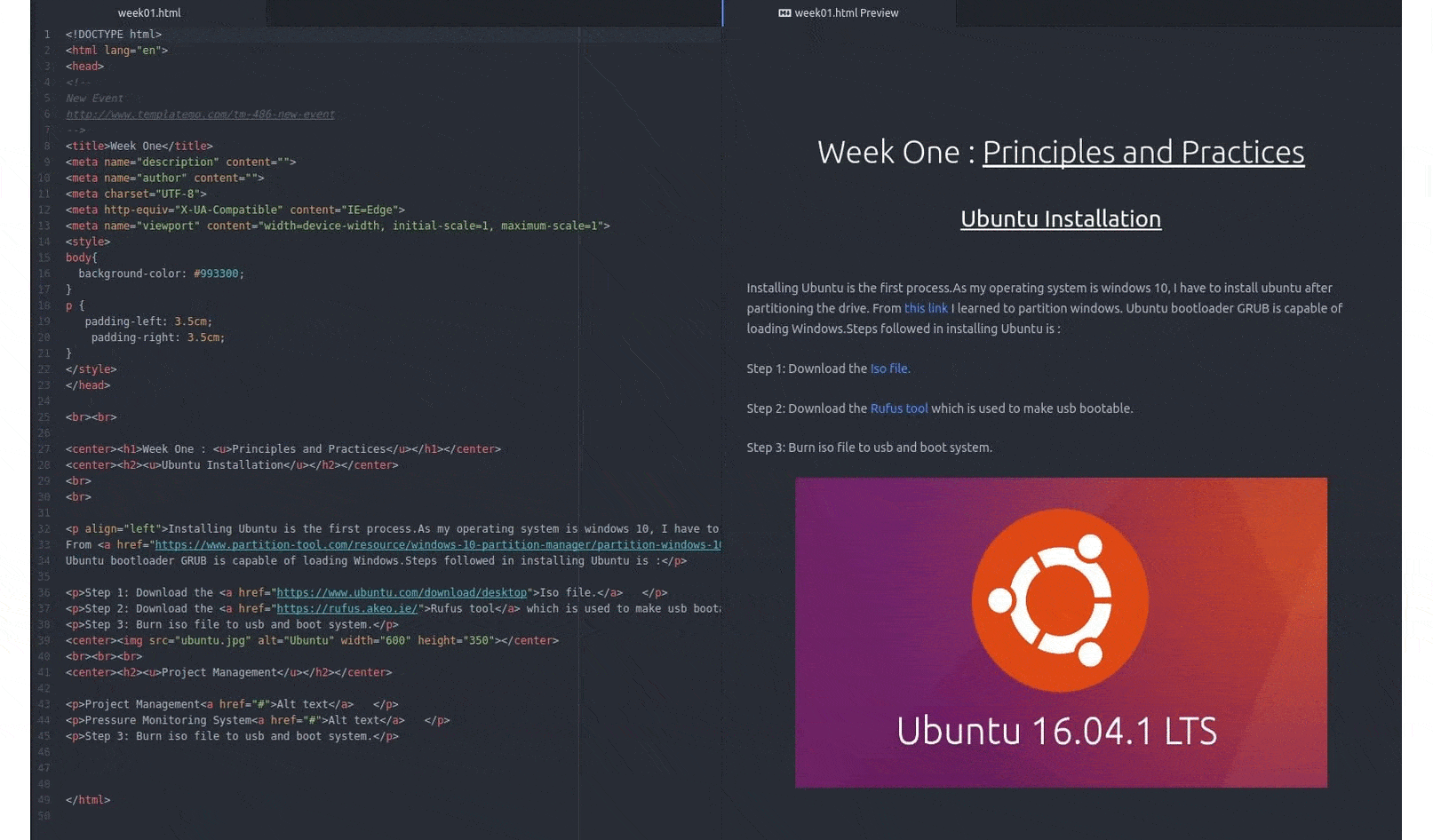Click the partition-tool.com URL on line 33
Screen dimensions: 1433x840
(438, 545)
